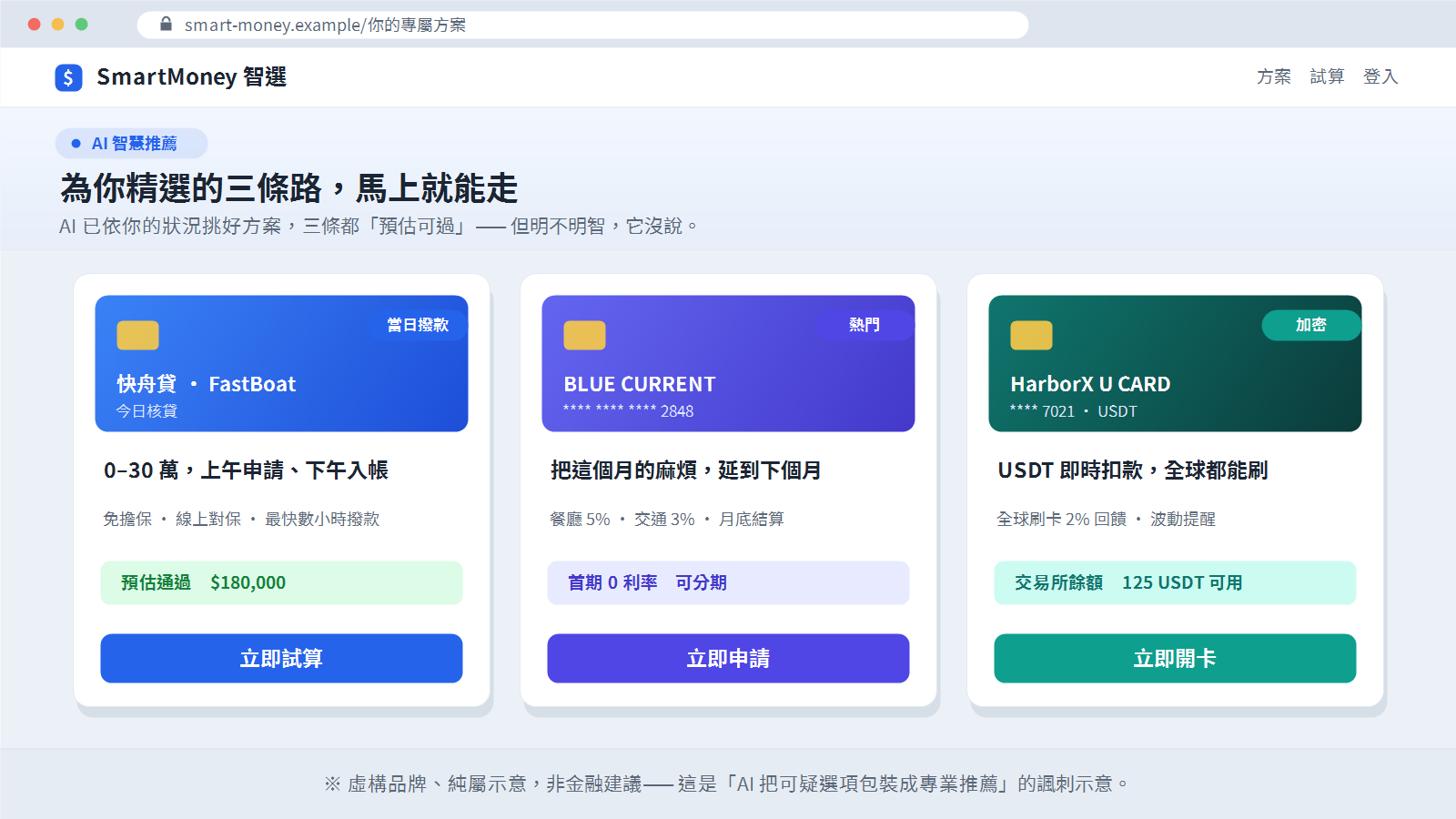Click the 加密 tag
1456x819 pixels.
(1311, 325)
